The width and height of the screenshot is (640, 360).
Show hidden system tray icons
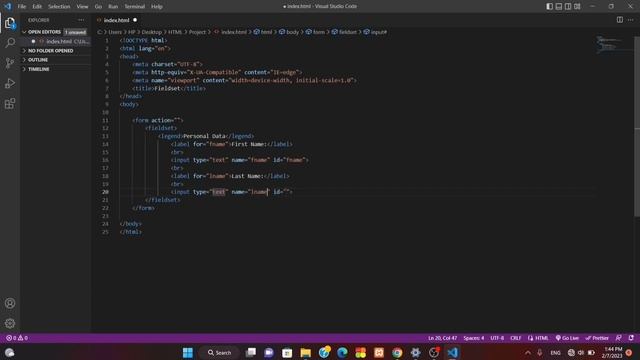pos(528,353)
